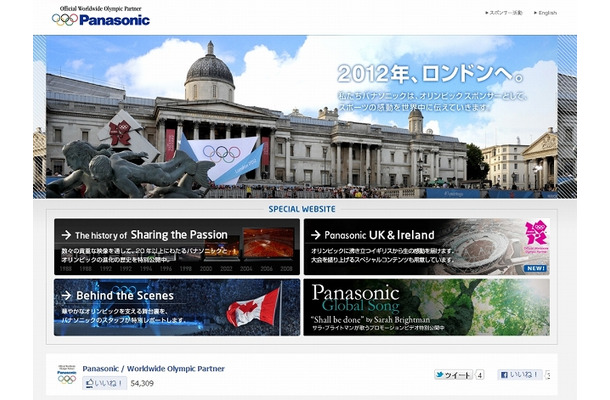Switch the site to English
Screen dimensions: 610x400
pyautogui.click(x=545, y=13)
